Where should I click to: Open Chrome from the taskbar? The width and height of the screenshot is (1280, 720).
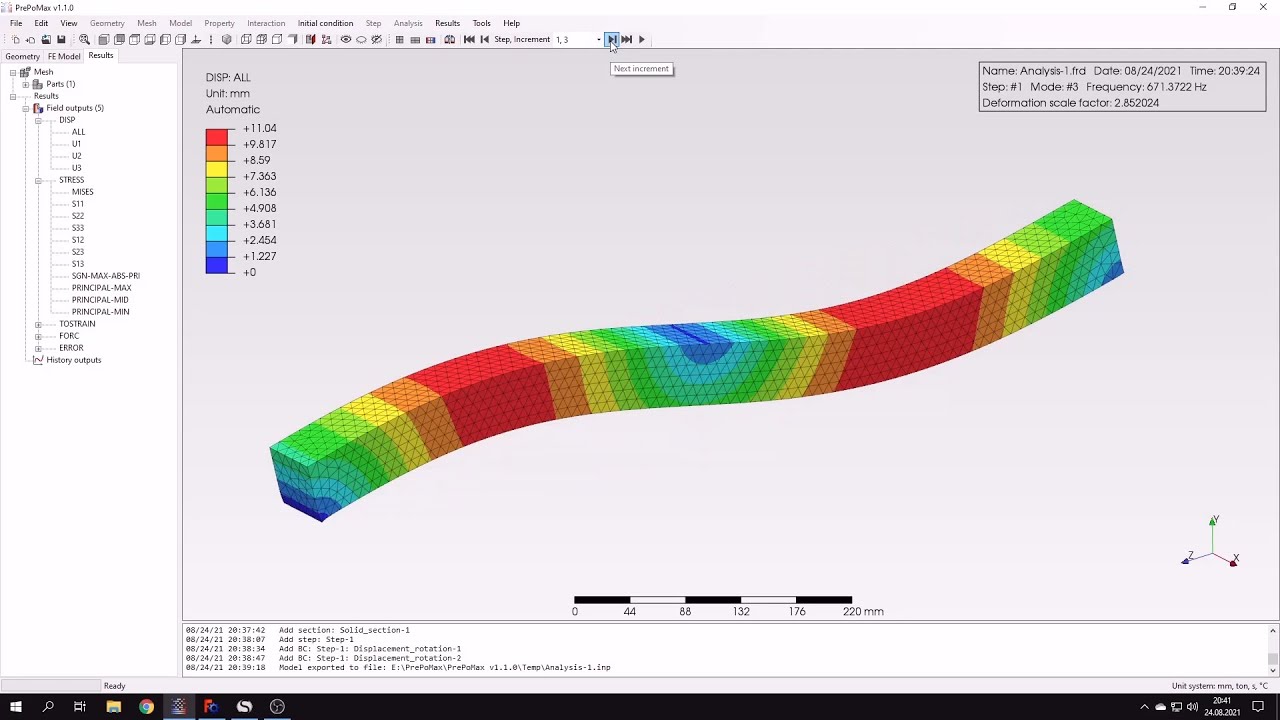[146, 707]
